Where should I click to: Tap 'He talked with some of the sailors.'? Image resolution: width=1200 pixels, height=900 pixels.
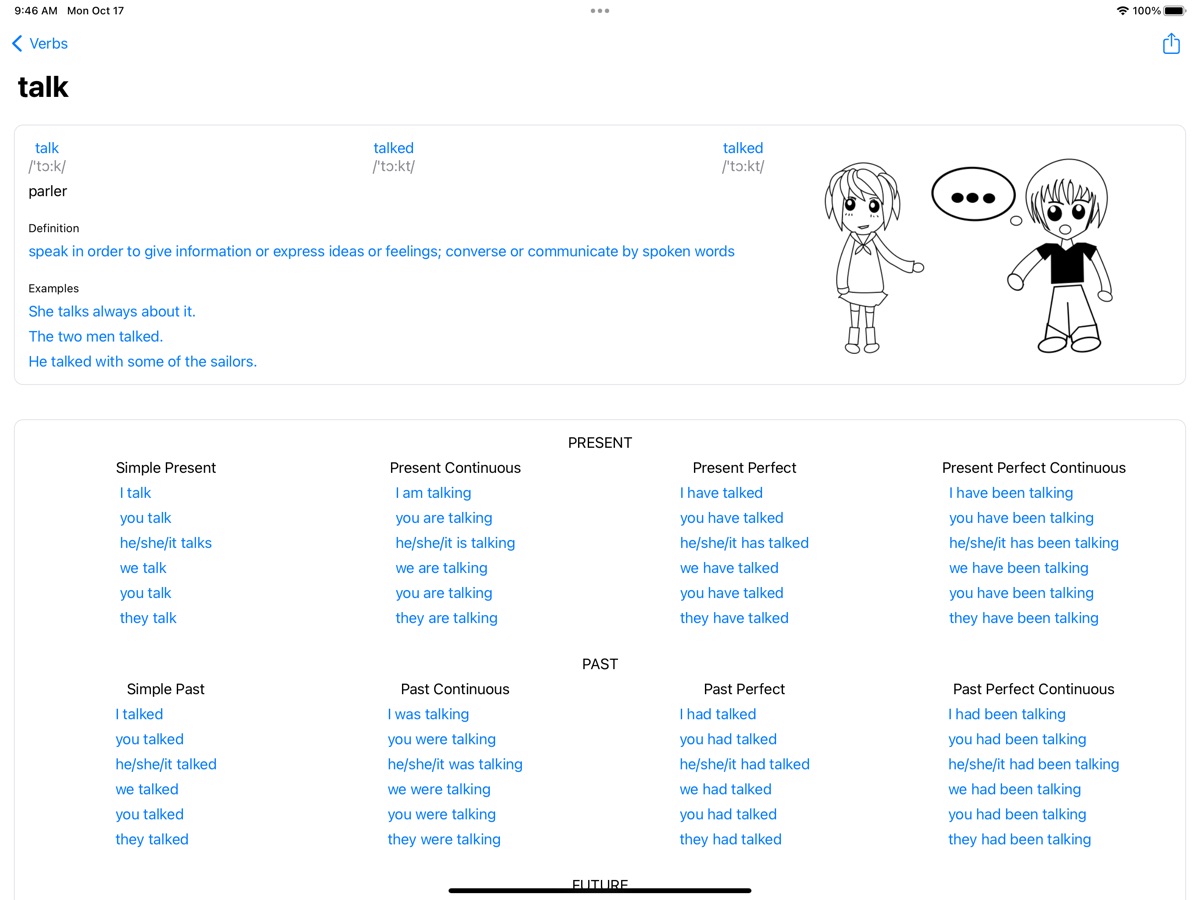click(143, 361)
